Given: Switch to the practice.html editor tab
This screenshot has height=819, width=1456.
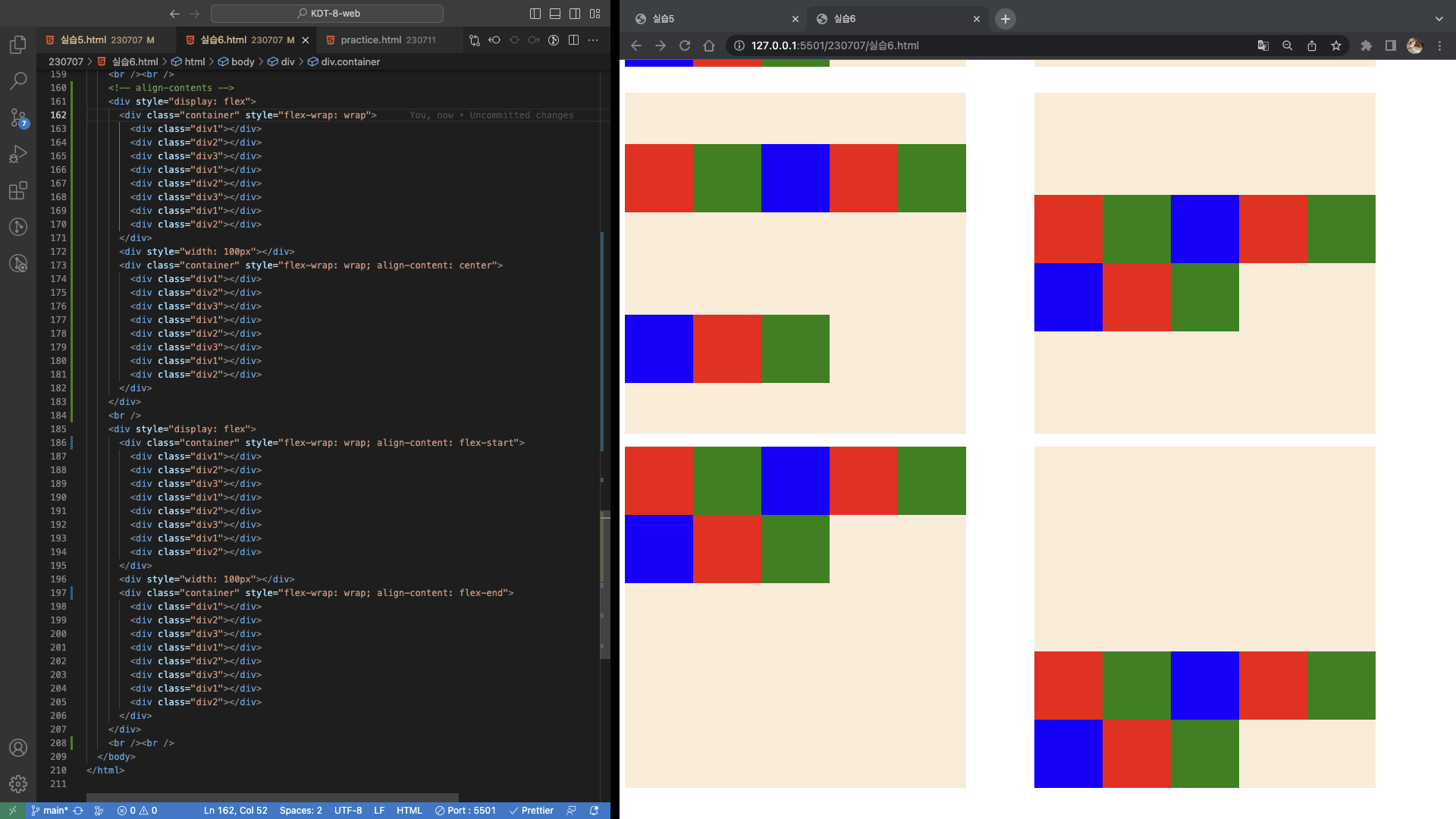Looking at the screenshot, I should (x=387, y=40).
